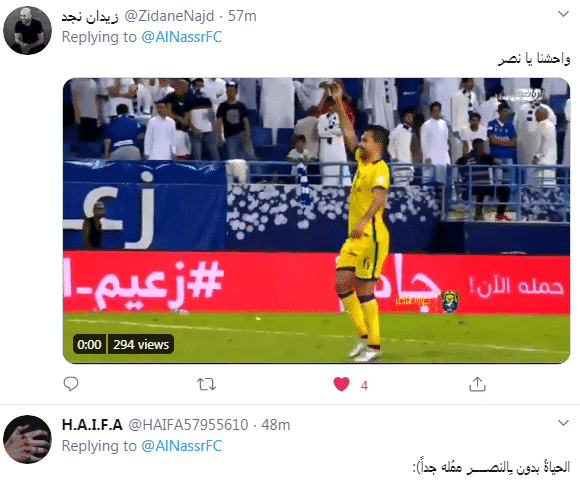Open the @HAIFA57955610 handle
This screenshot has width=580, height=483.
click(188, 425)
